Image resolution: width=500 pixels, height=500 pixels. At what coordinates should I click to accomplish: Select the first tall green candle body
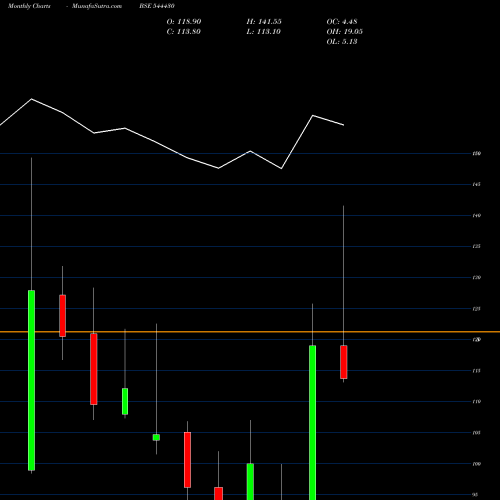pos(31,380)
